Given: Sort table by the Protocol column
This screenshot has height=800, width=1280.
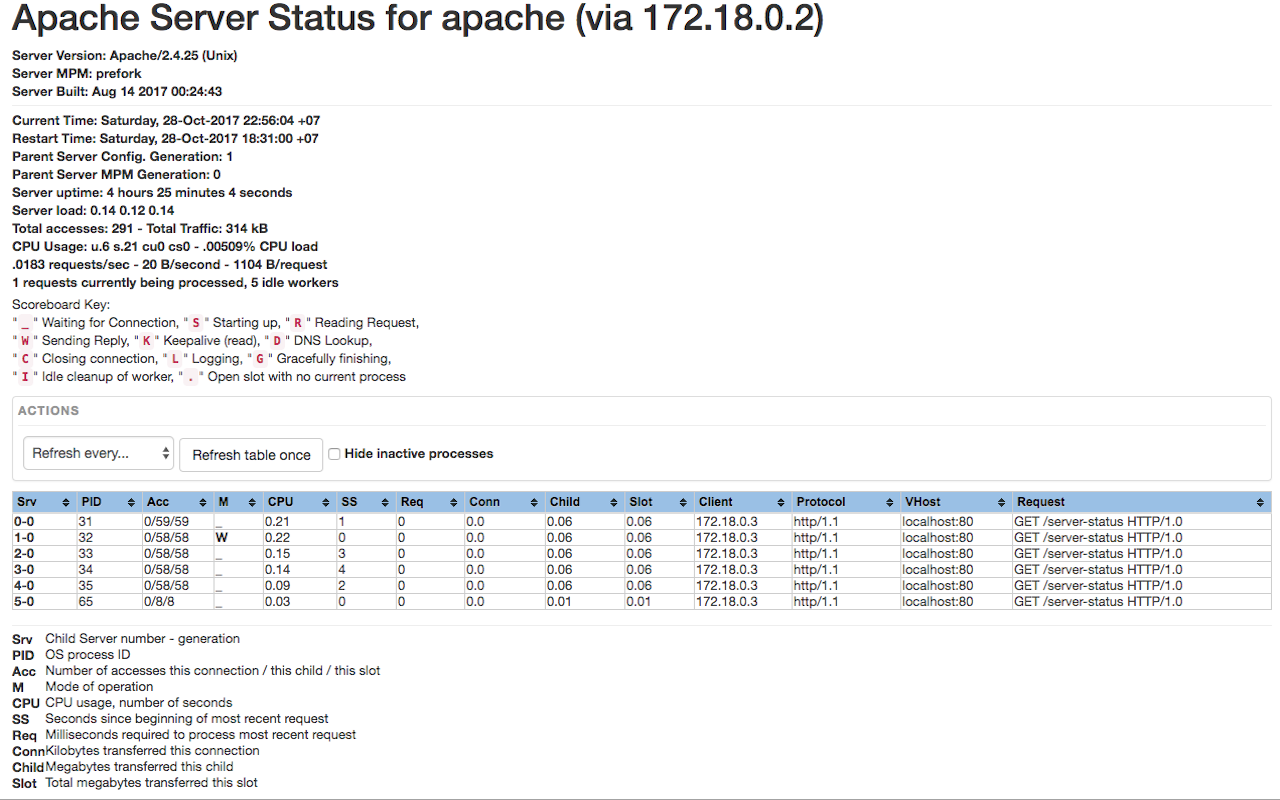Looking at the screenshot, I should click(845, 502).
